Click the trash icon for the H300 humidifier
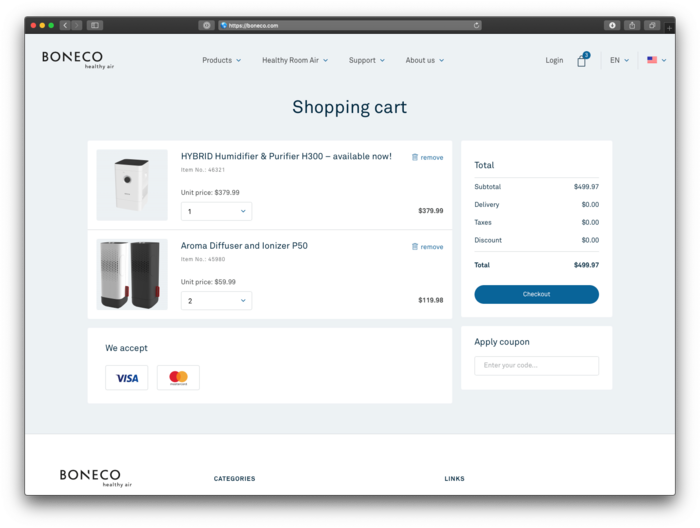 pos(415,157)
